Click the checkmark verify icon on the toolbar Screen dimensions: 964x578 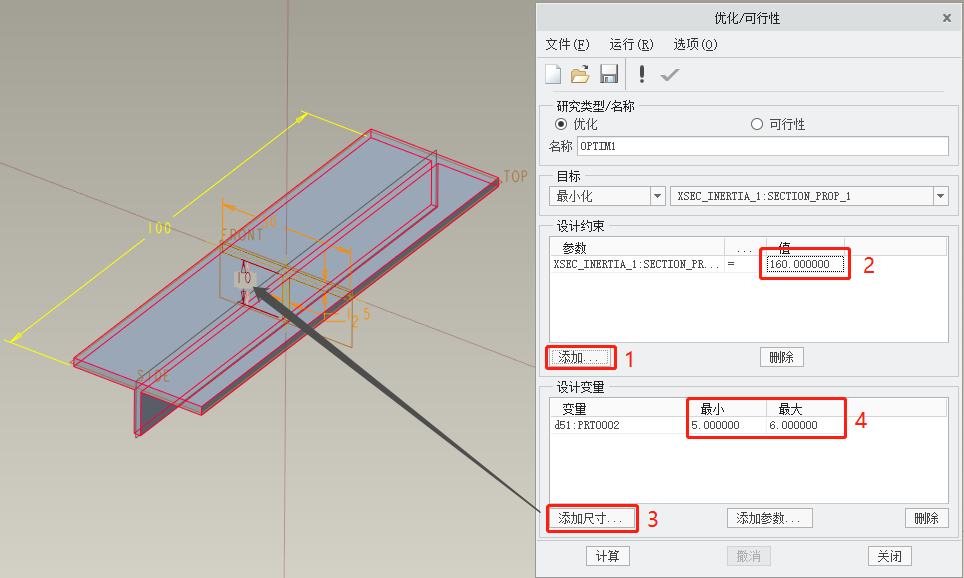pyautogui.click(x=669, y=73)
